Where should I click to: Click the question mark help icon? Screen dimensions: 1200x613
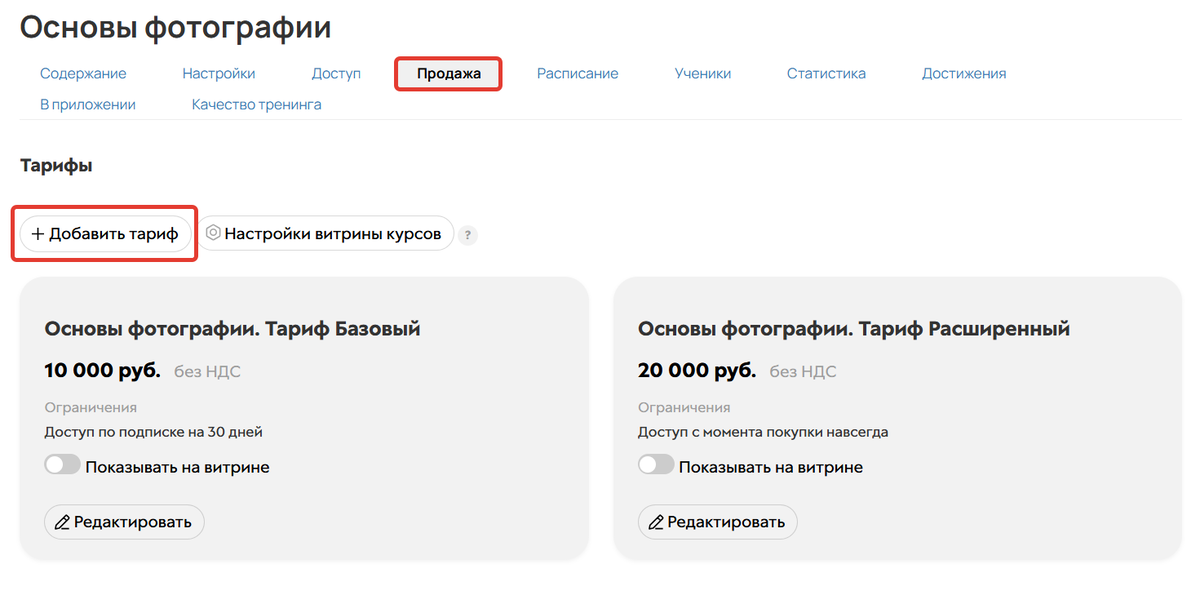pos(468,236)
